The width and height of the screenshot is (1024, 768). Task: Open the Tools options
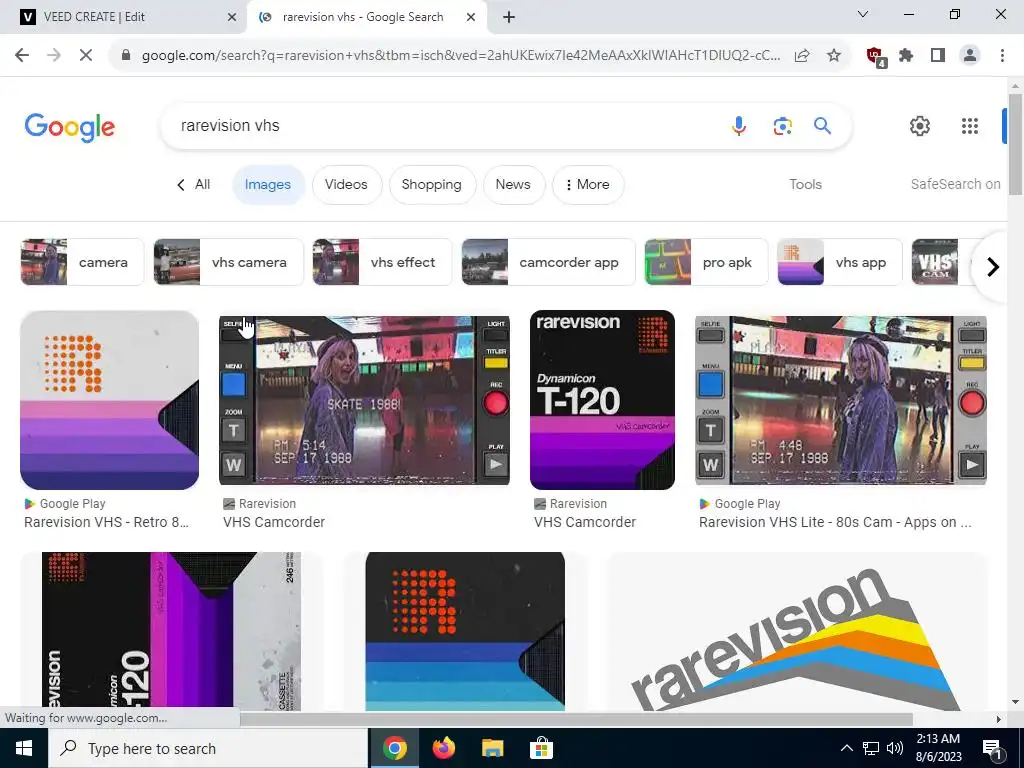pyautogui.click(x=805, y=184)
